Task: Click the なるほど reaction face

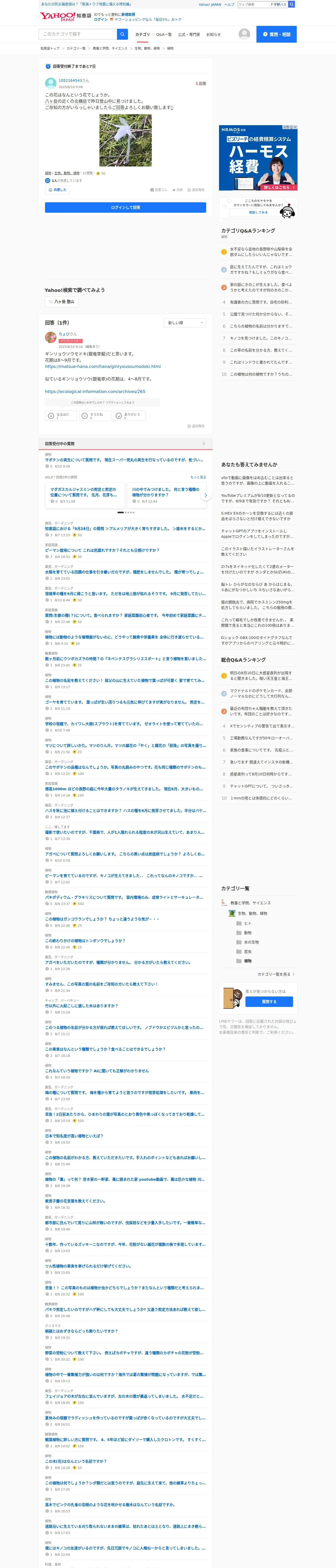Action: (51, 416)
